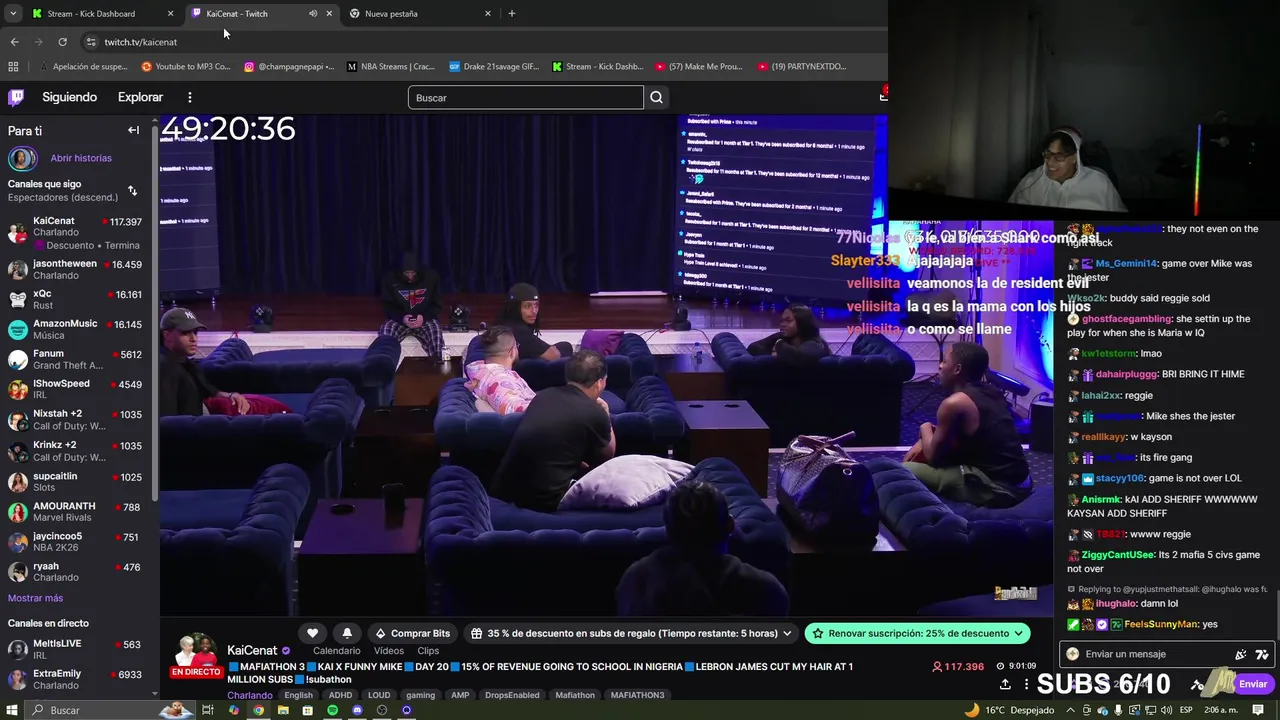Expand the gift subs discount chevron

pyautogui.click(x=787, y=634)
